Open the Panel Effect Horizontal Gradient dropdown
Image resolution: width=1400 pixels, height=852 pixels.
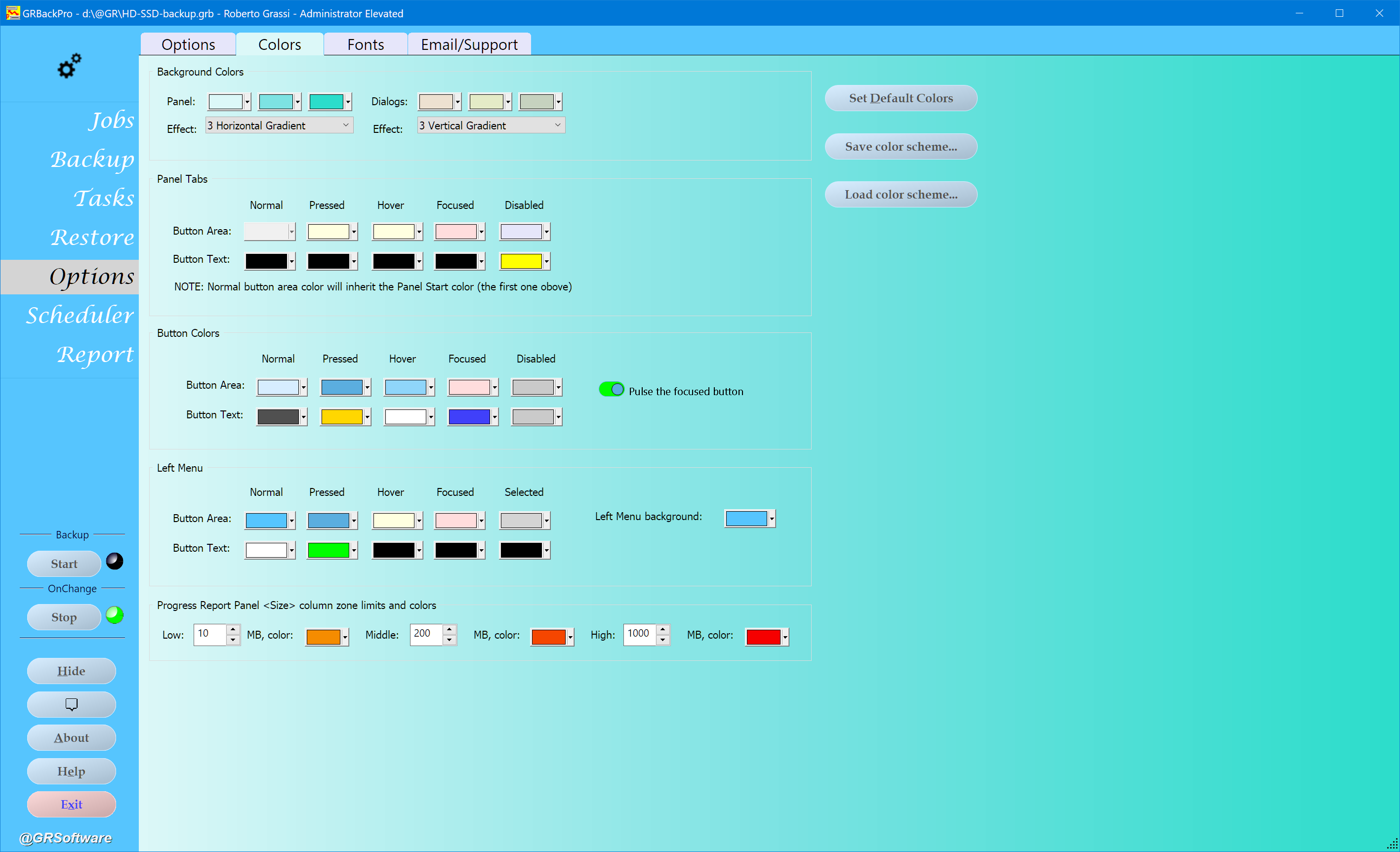tap(279, 125)
